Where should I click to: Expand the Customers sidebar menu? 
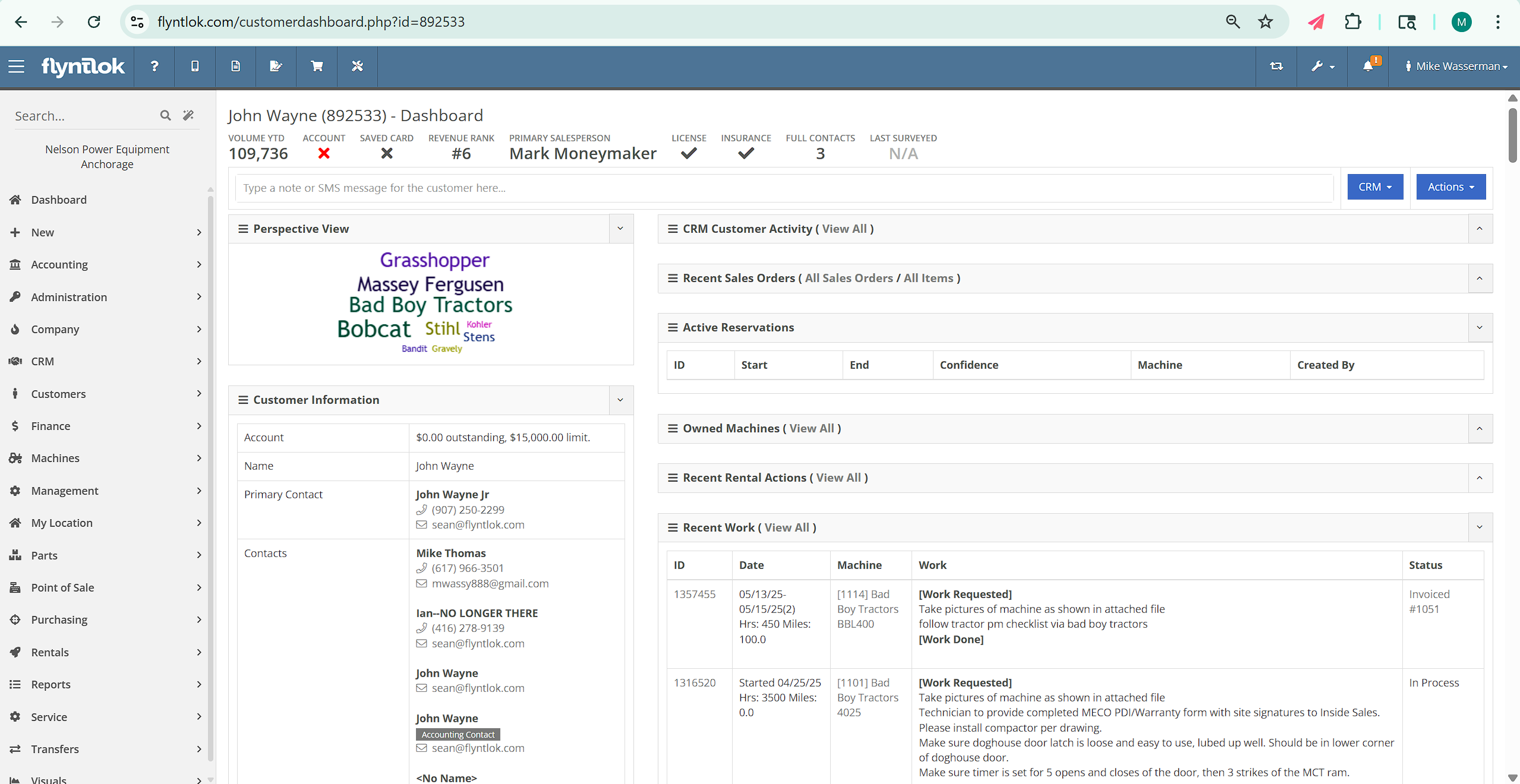click(x=107, y=394)
